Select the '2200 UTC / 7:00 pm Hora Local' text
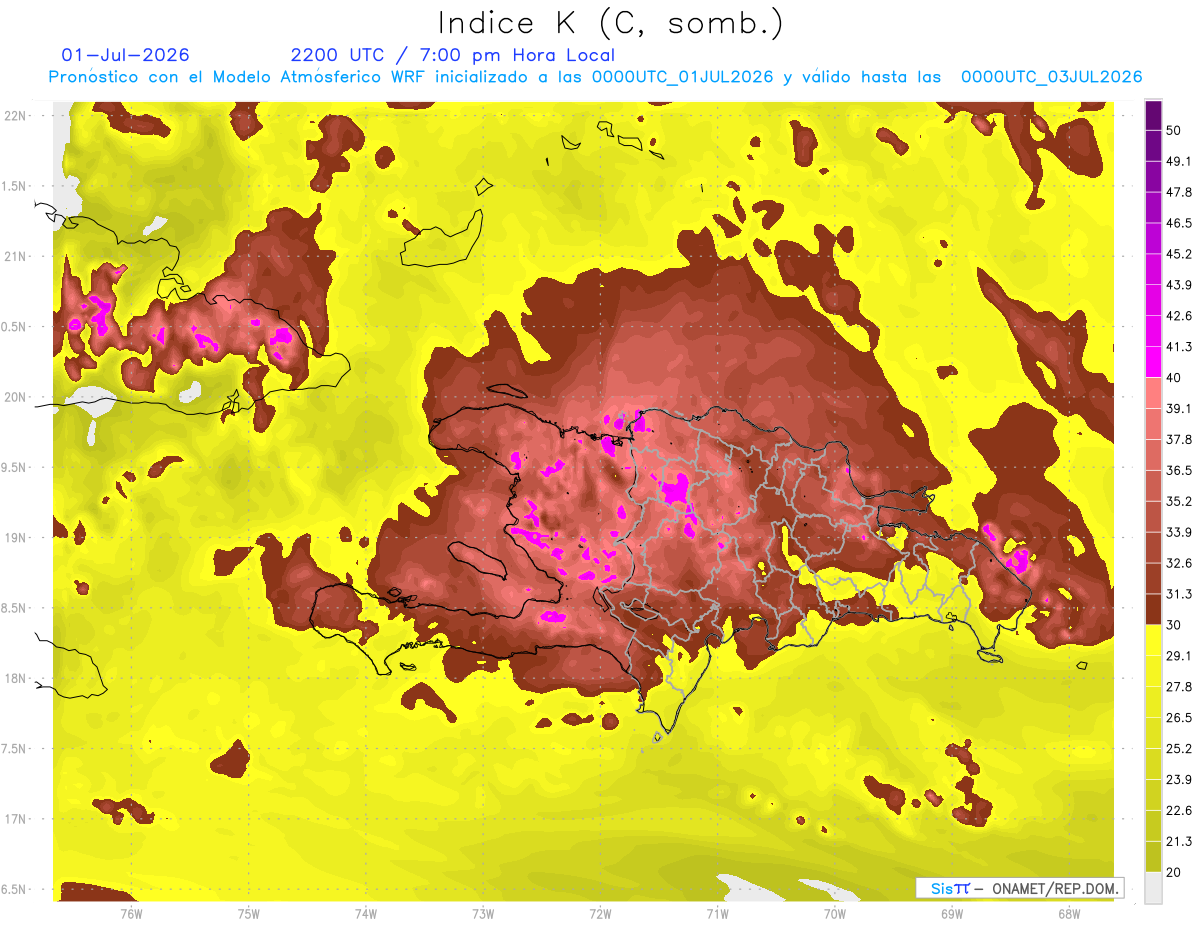The image size is (1200, 927). tap(453, 55)
